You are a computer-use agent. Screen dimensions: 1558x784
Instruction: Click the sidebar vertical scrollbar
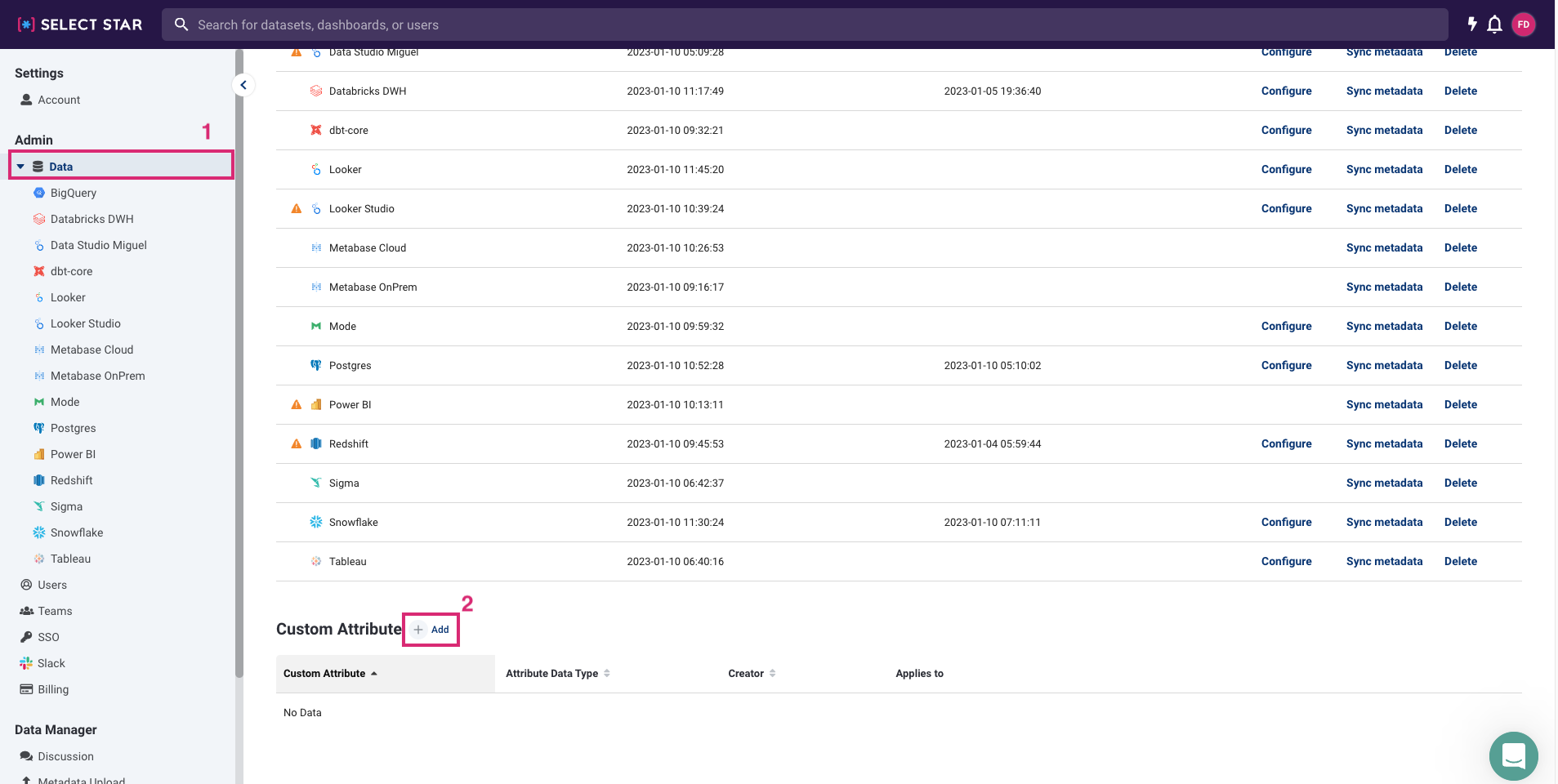[x=239, y=363]
